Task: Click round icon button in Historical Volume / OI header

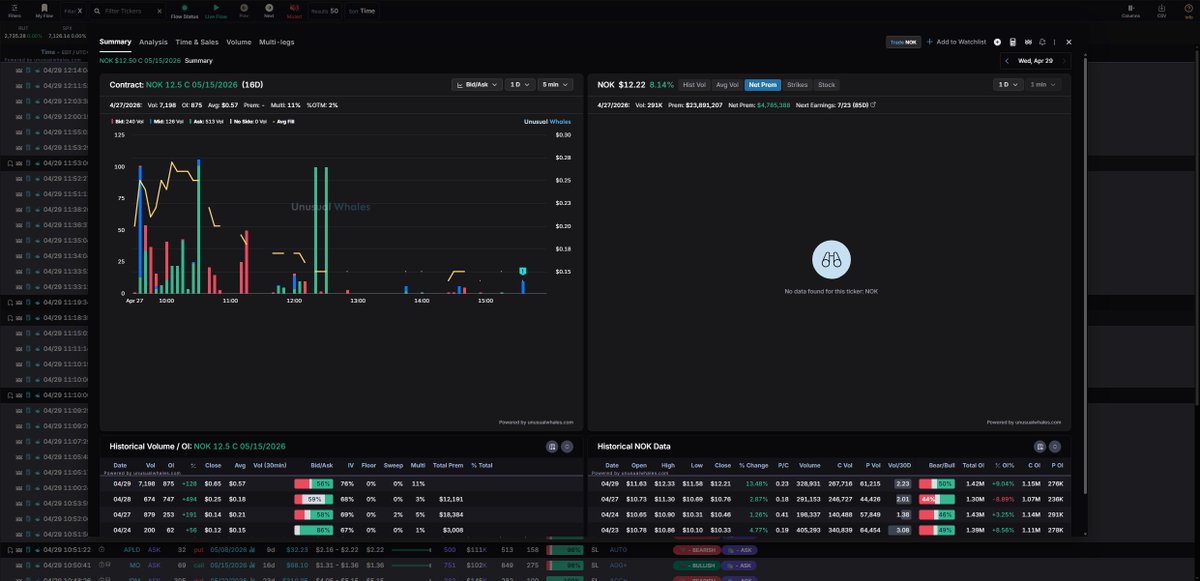Action: [x=567, y=446]
